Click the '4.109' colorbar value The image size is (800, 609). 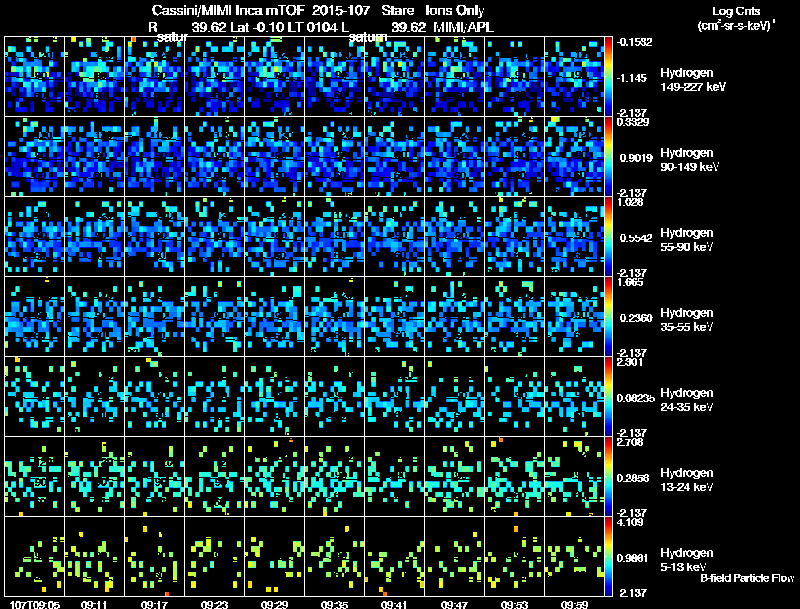(630, 522)
